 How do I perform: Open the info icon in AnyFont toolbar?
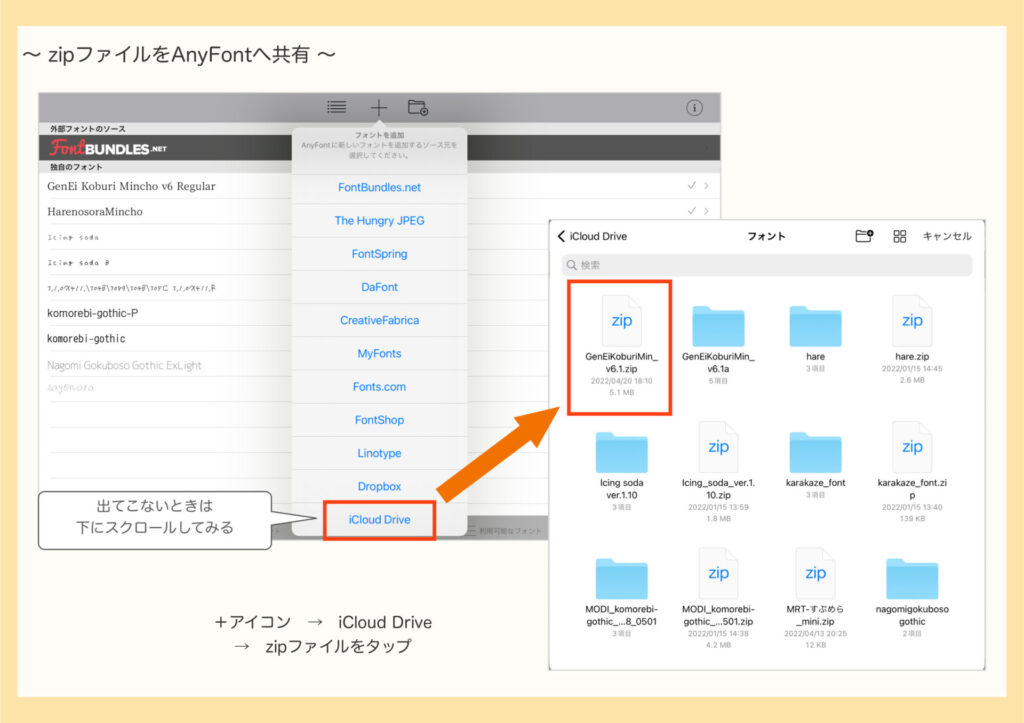pyautogui.click(x=694, y=108)
